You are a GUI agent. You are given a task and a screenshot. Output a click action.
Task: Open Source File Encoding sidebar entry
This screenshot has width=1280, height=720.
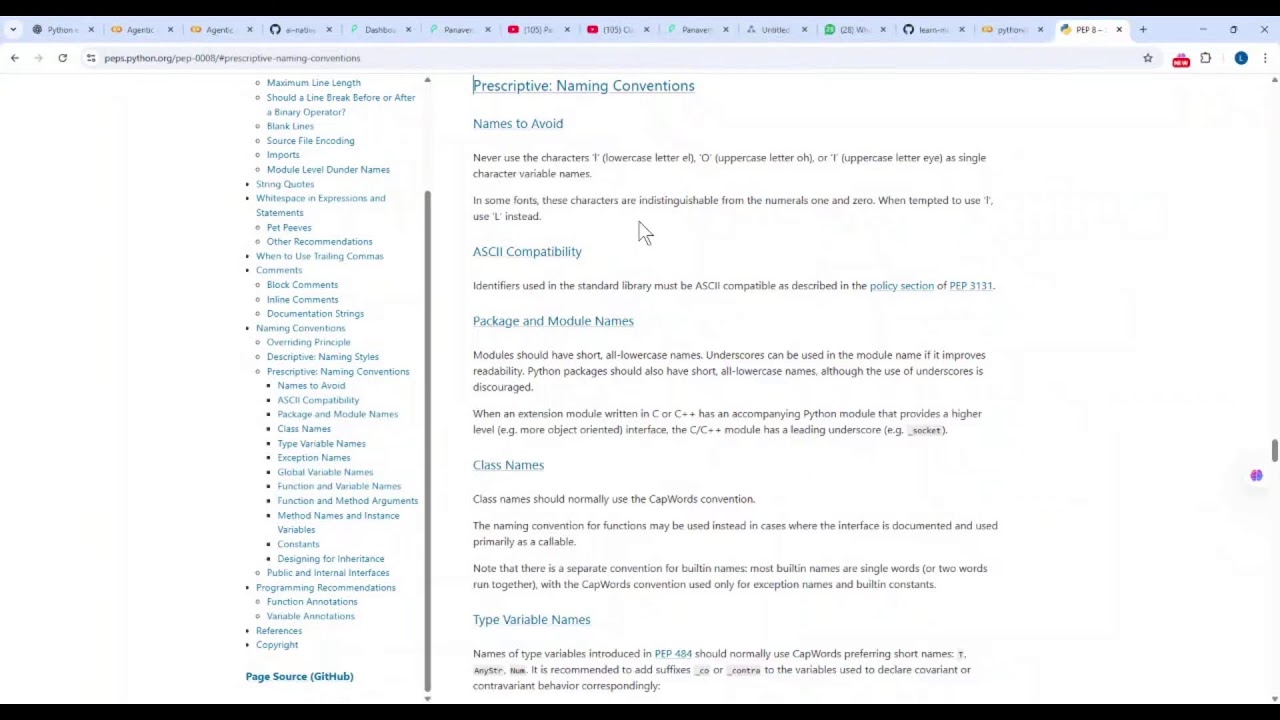pos(310,141)
